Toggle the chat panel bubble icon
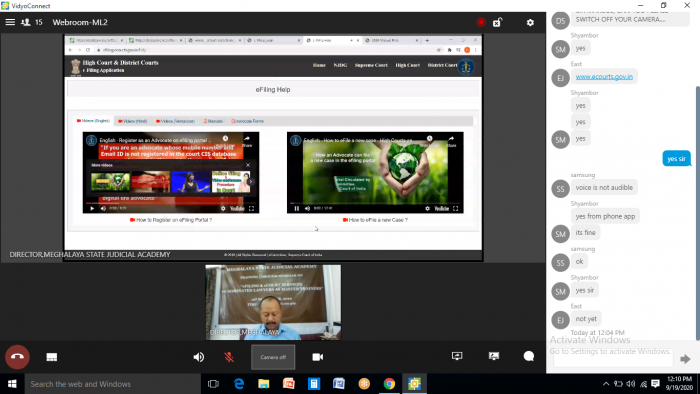This screenshot has width=700, height=394. pos(529,356)
